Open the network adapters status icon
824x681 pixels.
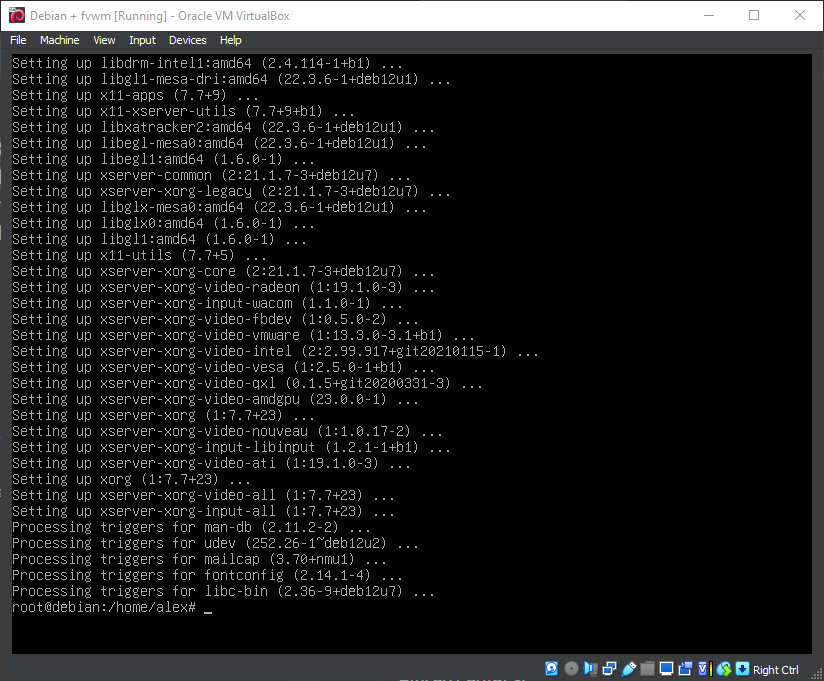(608, 668)
